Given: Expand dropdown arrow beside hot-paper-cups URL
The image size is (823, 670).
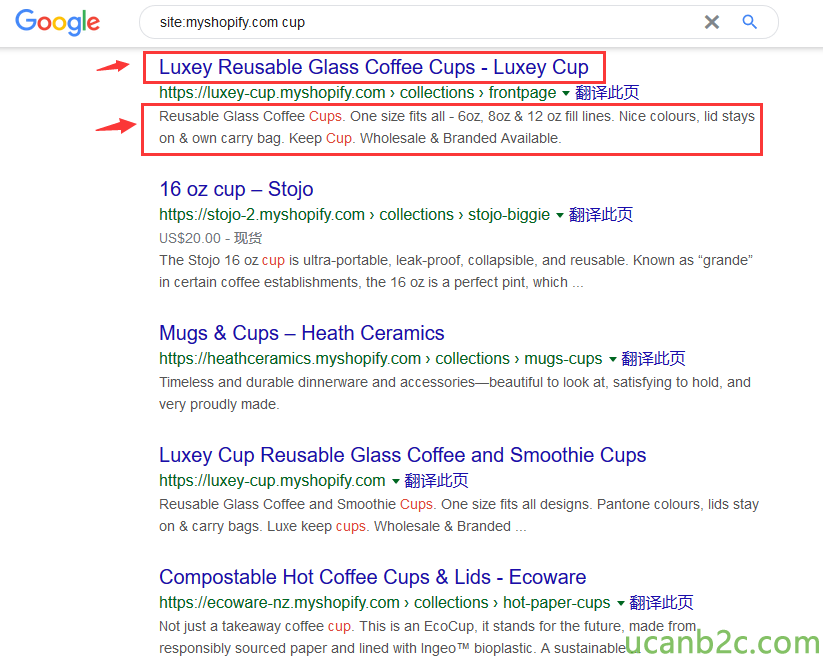Looking at the screenshot, I should (620, 603).
